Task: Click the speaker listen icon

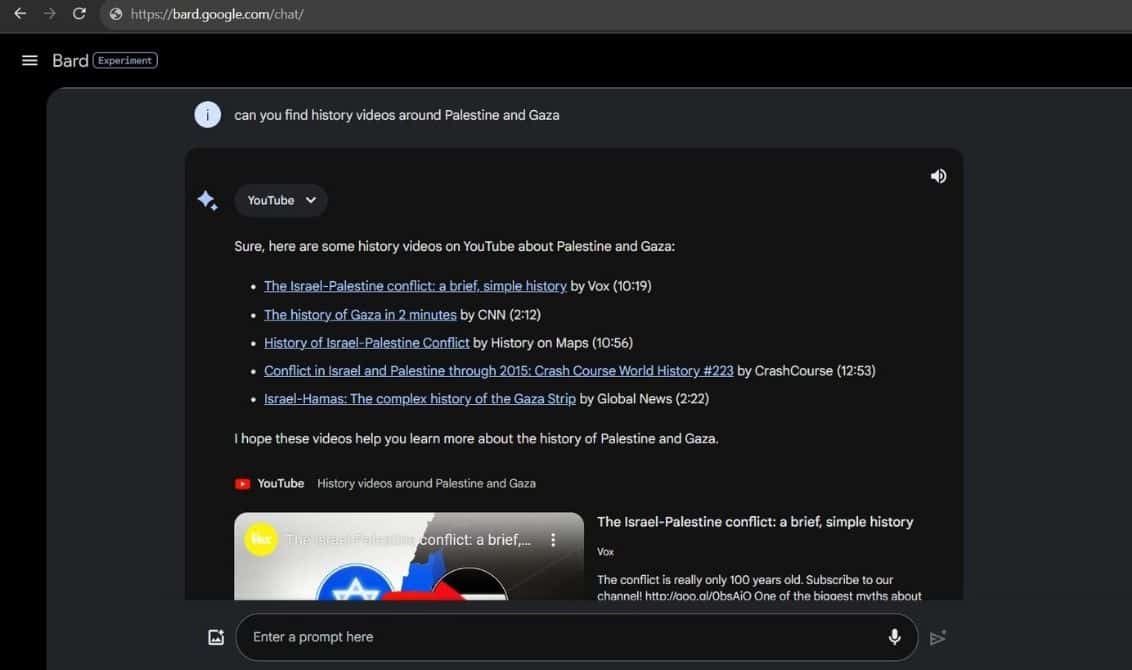Action: tap(938, 176)
